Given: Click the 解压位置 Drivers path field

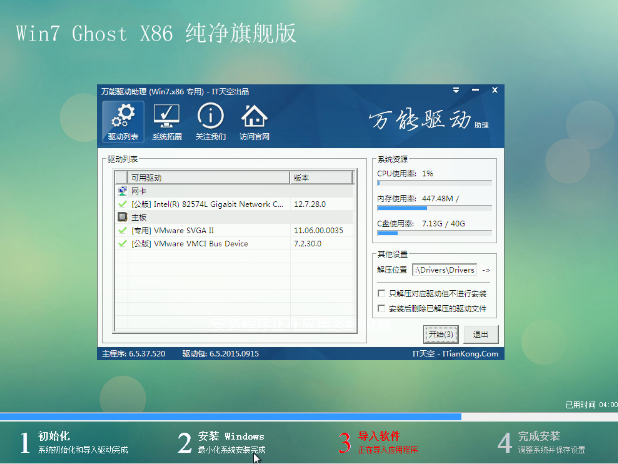Looking at the screenshot, I should pos(444,270).
